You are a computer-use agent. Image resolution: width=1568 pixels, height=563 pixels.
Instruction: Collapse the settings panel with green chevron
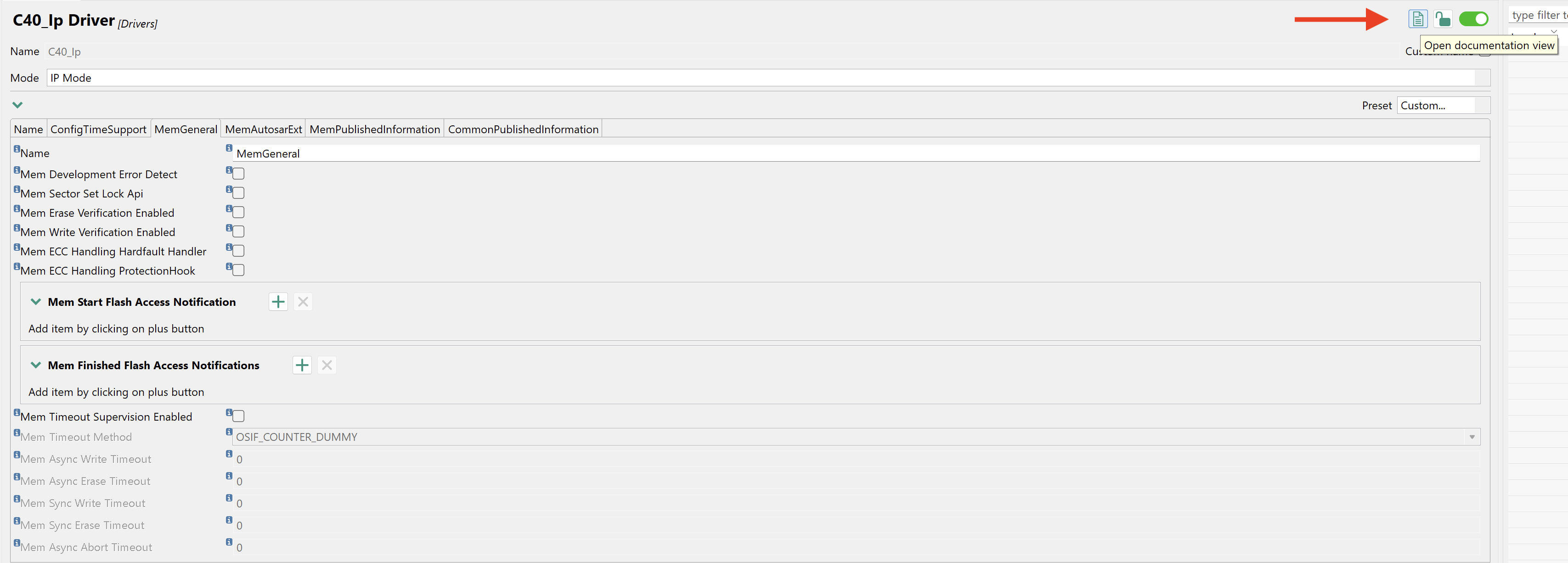[17, 105]
